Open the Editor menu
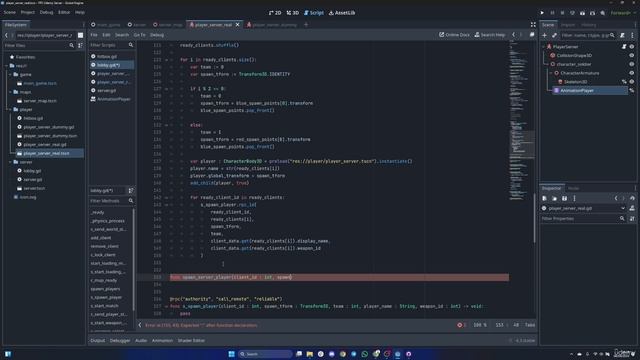The width and height of the screenshot is (640, 360). point(64,12)
